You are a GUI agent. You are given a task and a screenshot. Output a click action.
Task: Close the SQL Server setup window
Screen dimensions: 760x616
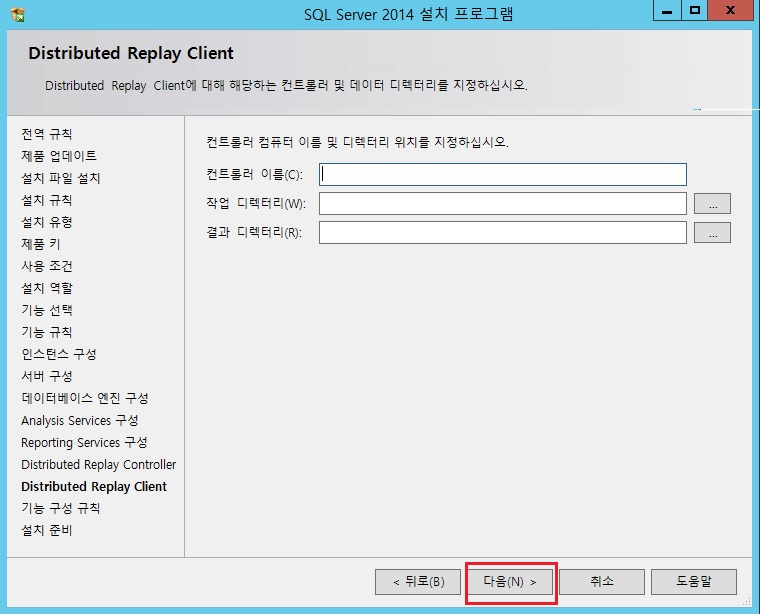point(730,10)
